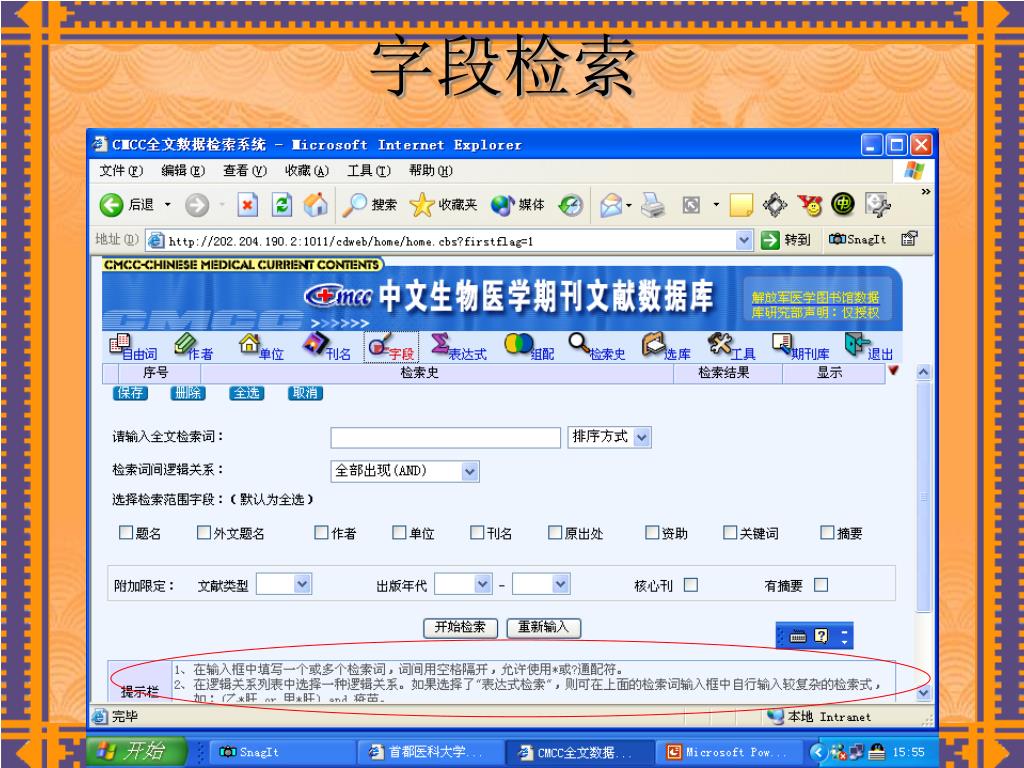Select the 刊名 journal name search icon
The height and width of the screenshot is (768, 1024).
tap(327, 347)
